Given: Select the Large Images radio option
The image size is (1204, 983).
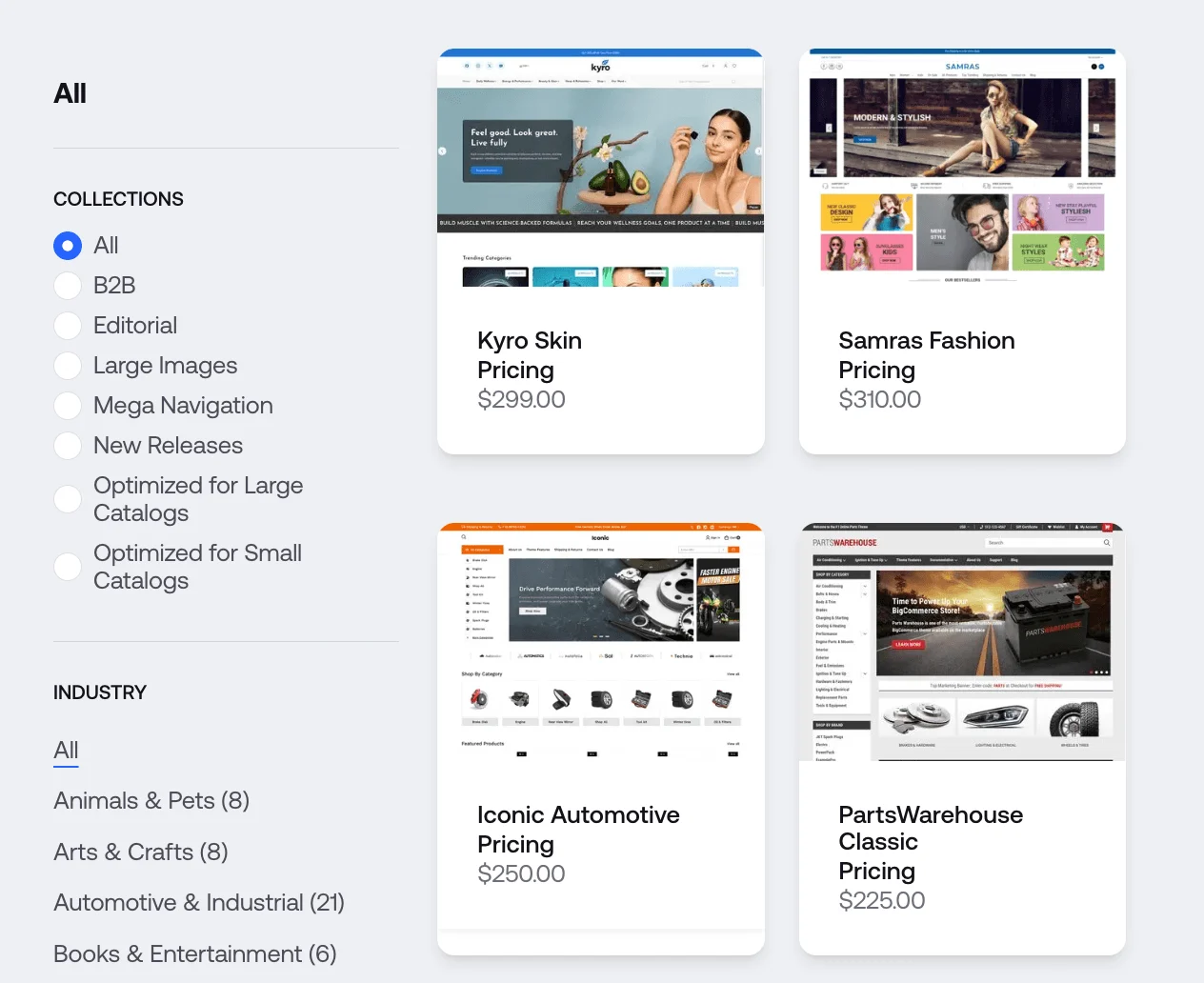Looking at the screenshot, I should click(68, 366).
